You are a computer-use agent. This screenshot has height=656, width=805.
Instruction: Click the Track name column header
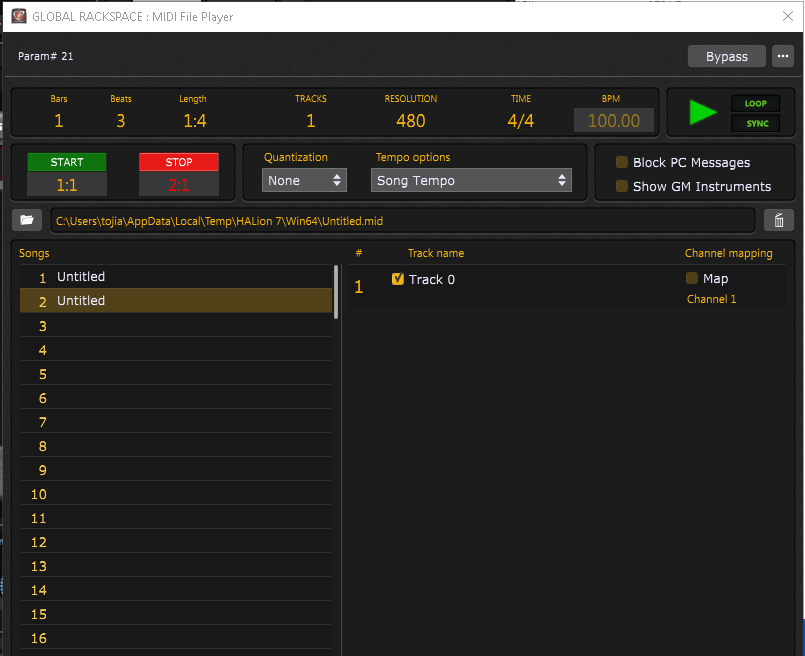435,253
